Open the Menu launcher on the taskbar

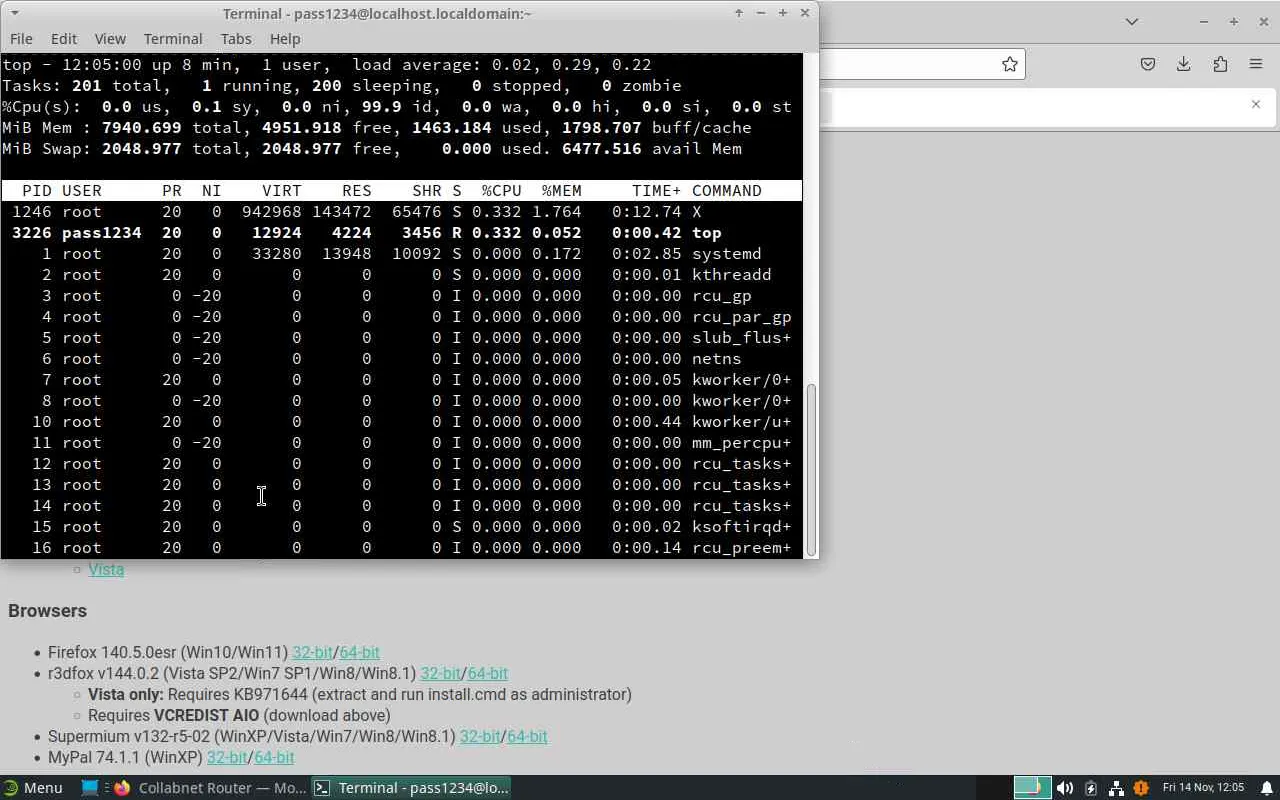point(33,787)
